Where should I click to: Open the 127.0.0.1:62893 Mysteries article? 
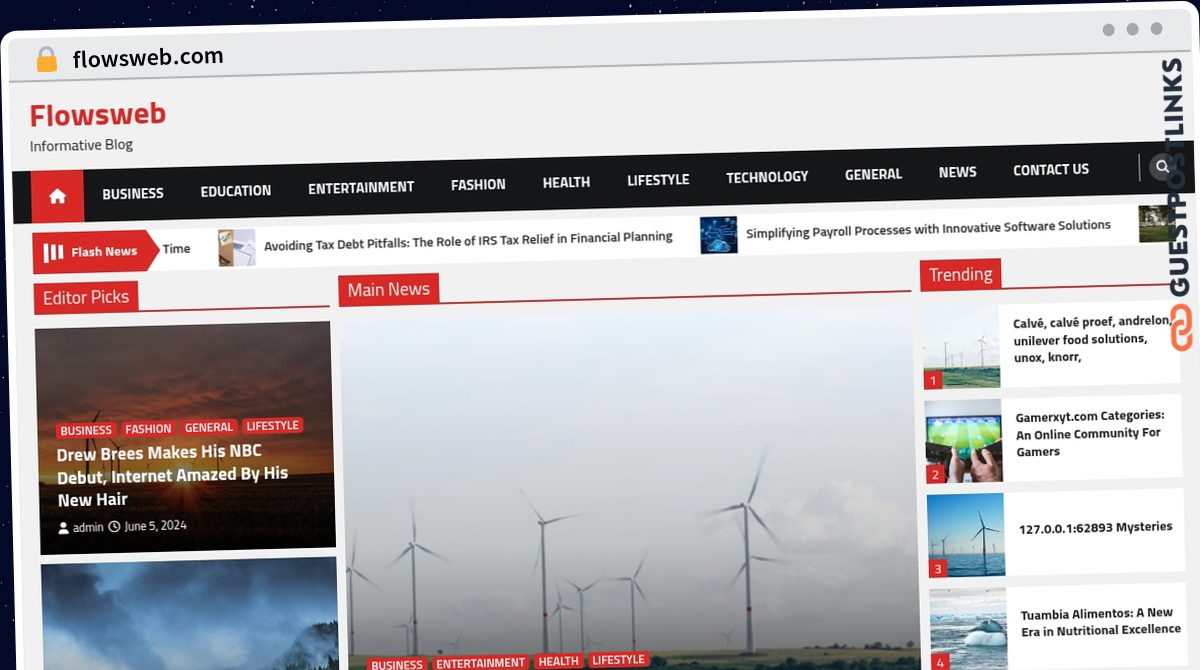[1096, 527]
